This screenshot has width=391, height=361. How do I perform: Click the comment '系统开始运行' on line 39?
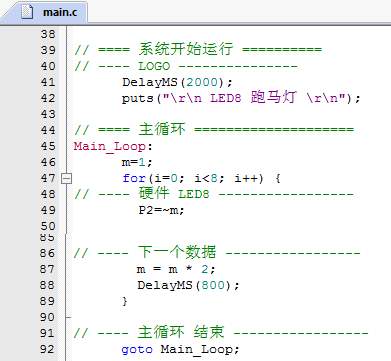click(x=186, y=50)
